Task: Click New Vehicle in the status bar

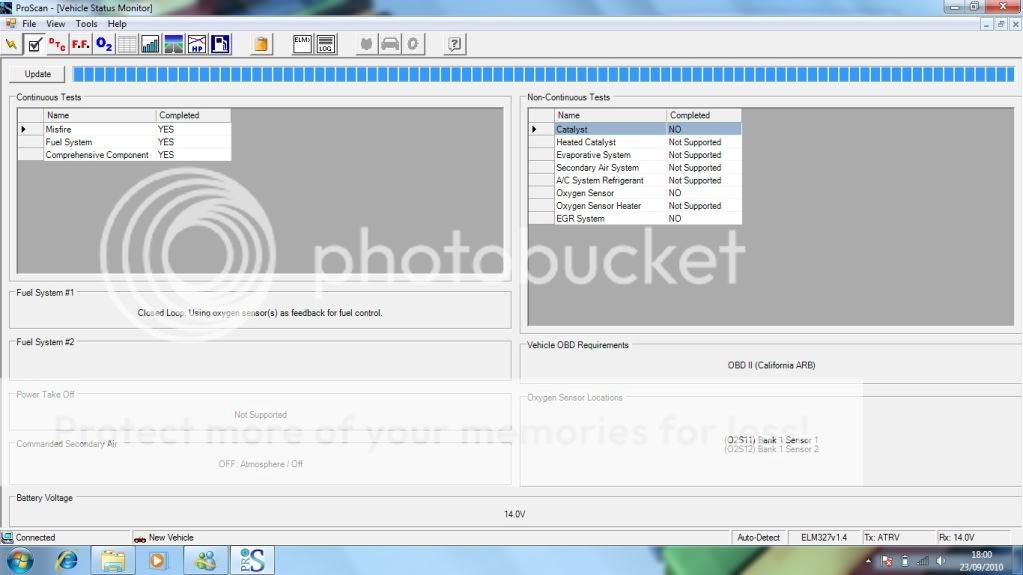Action: [x=171, y=538]
